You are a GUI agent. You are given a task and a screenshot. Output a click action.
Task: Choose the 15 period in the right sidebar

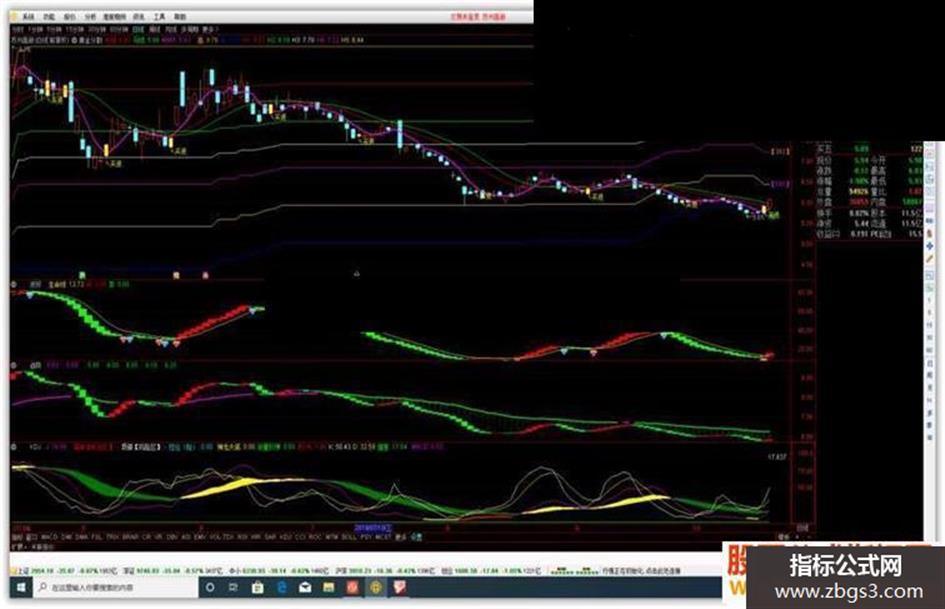click(x=929, y=325)
